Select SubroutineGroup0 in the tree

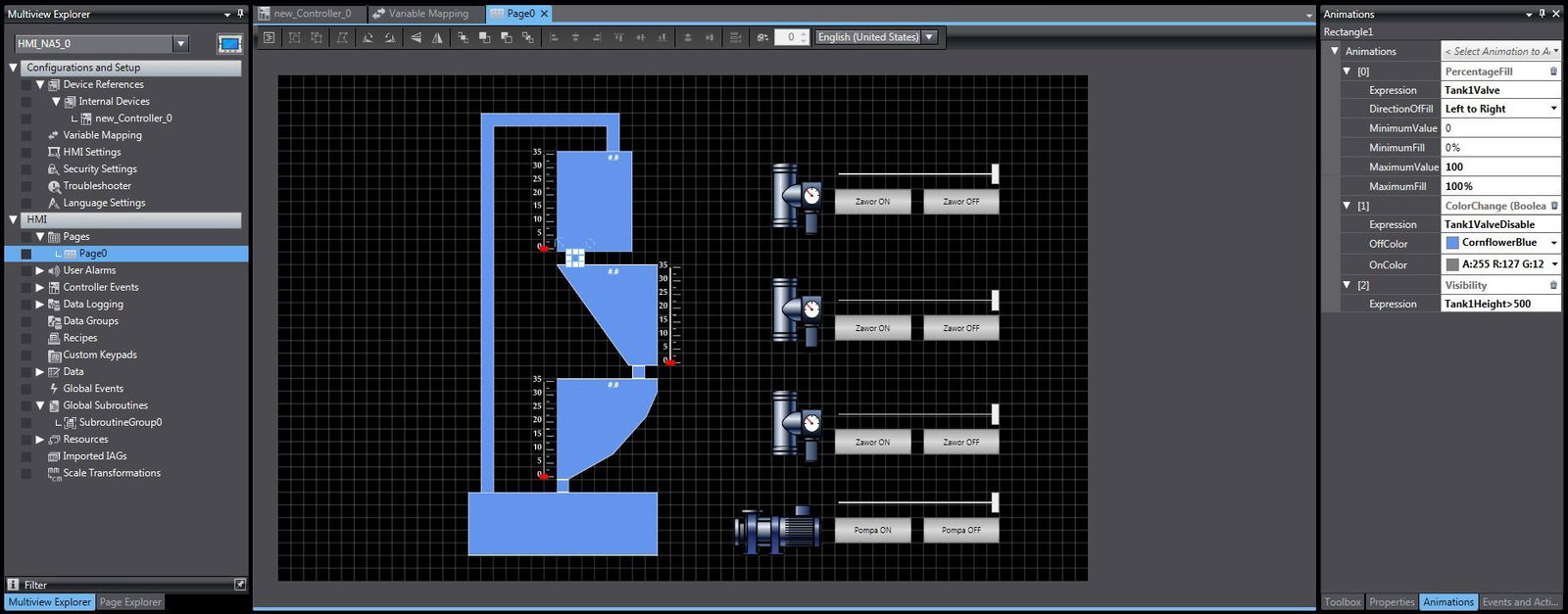tap(121, 422)
